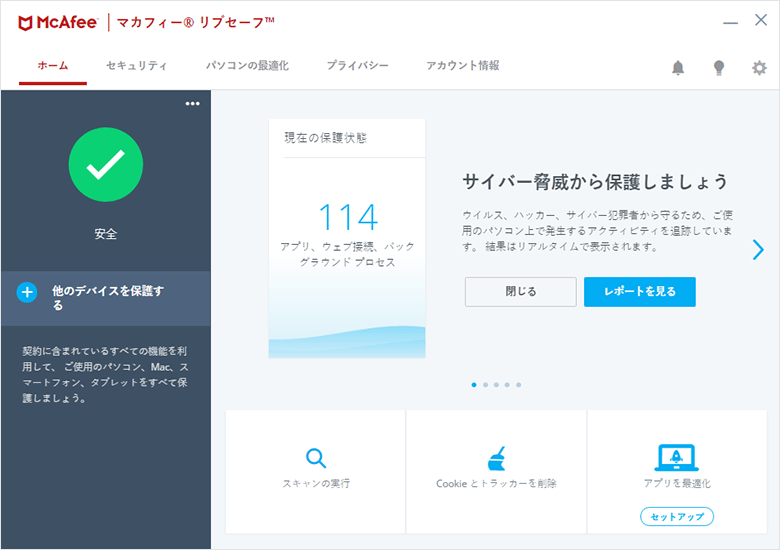The width and height of the screenshot is (780, 550).
Task: Open the アカウント情報 tab
Action: [x=462, y=66]
